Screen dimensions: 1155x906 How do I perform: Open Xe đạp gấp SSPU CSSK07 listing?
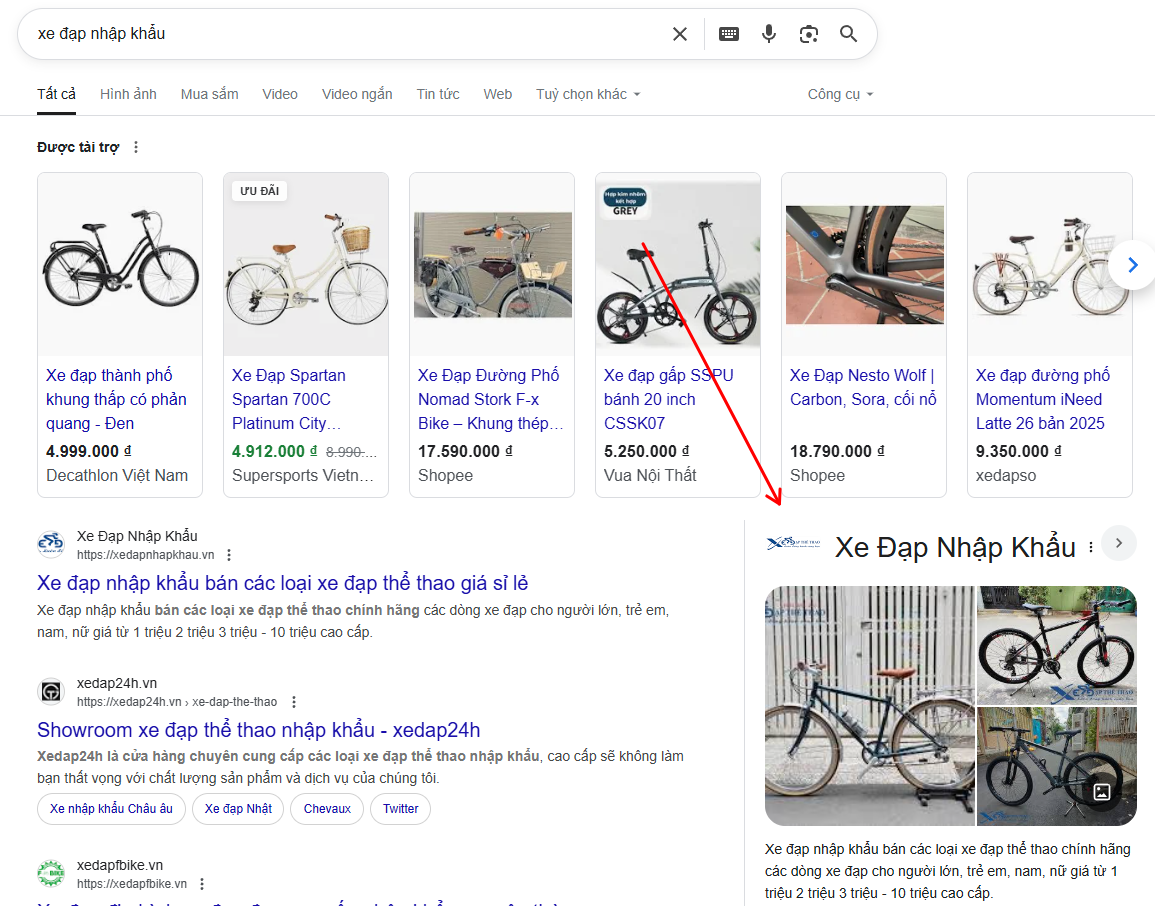[x=669, y=399]
